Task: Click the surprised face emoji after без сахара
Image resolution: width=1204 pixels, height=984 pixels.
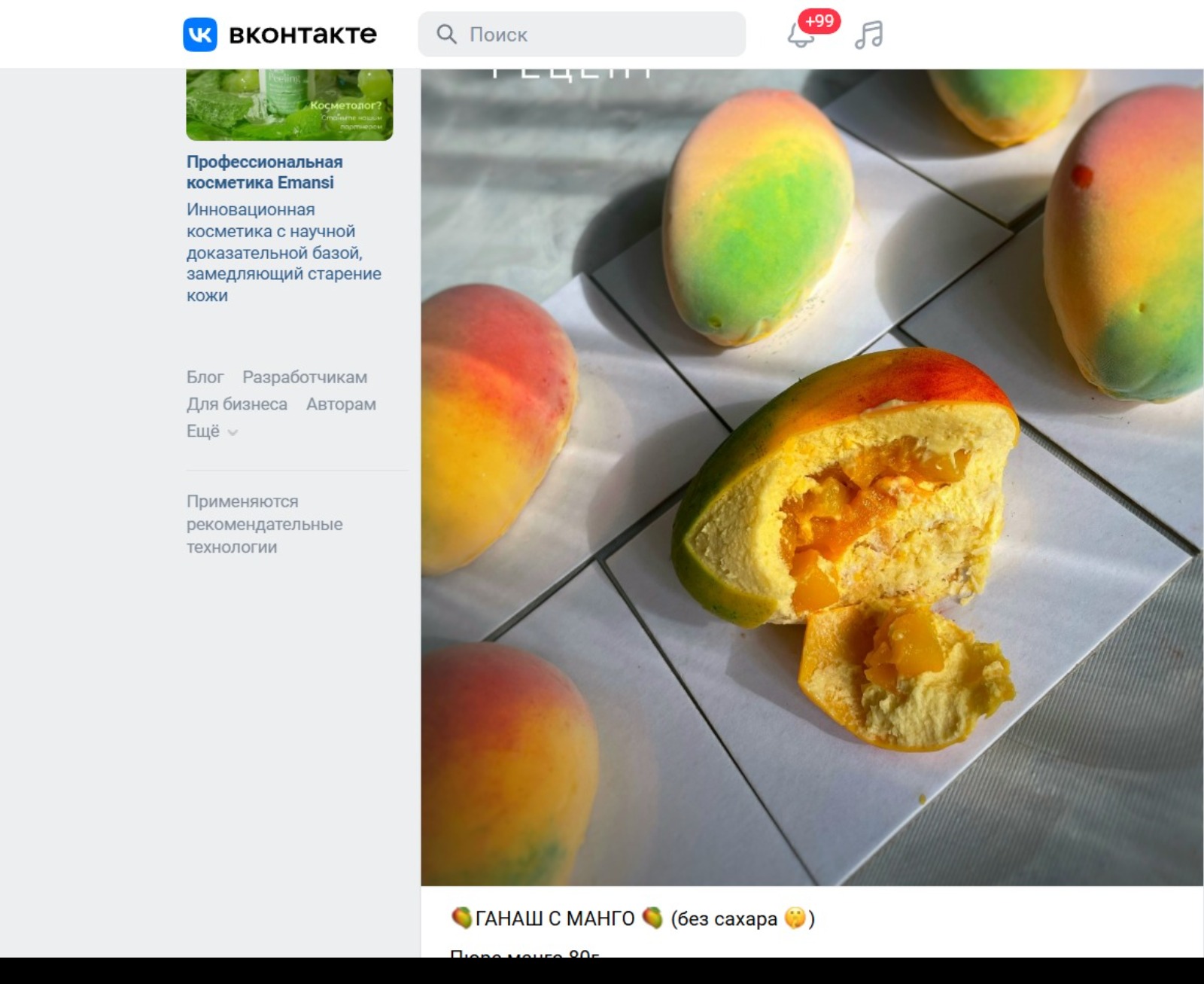Action: point(795,919)
